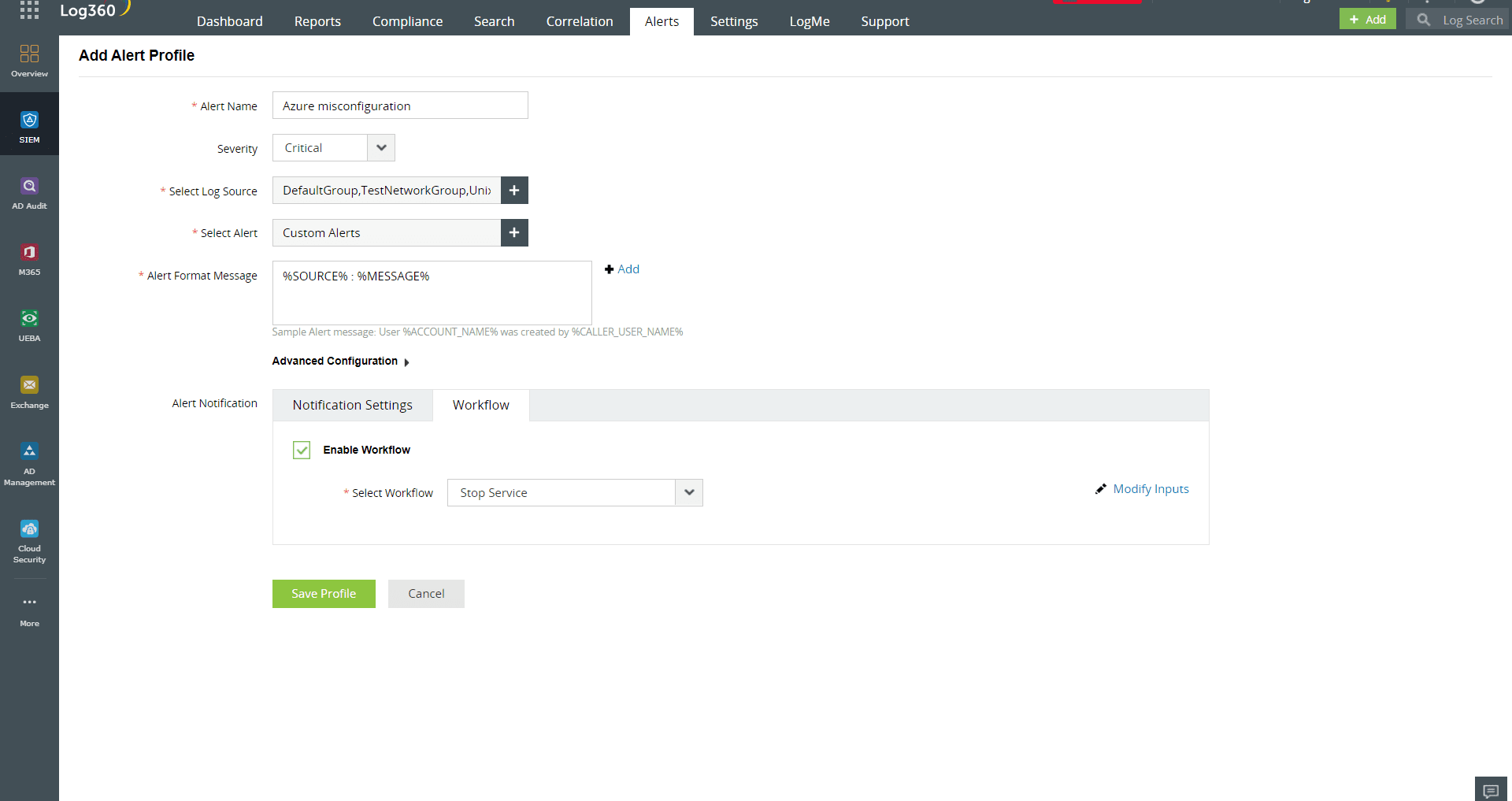1512x801 pixels.
Task: Open the Reports menu
Action: pyautogui.click(x=317, y=21)
